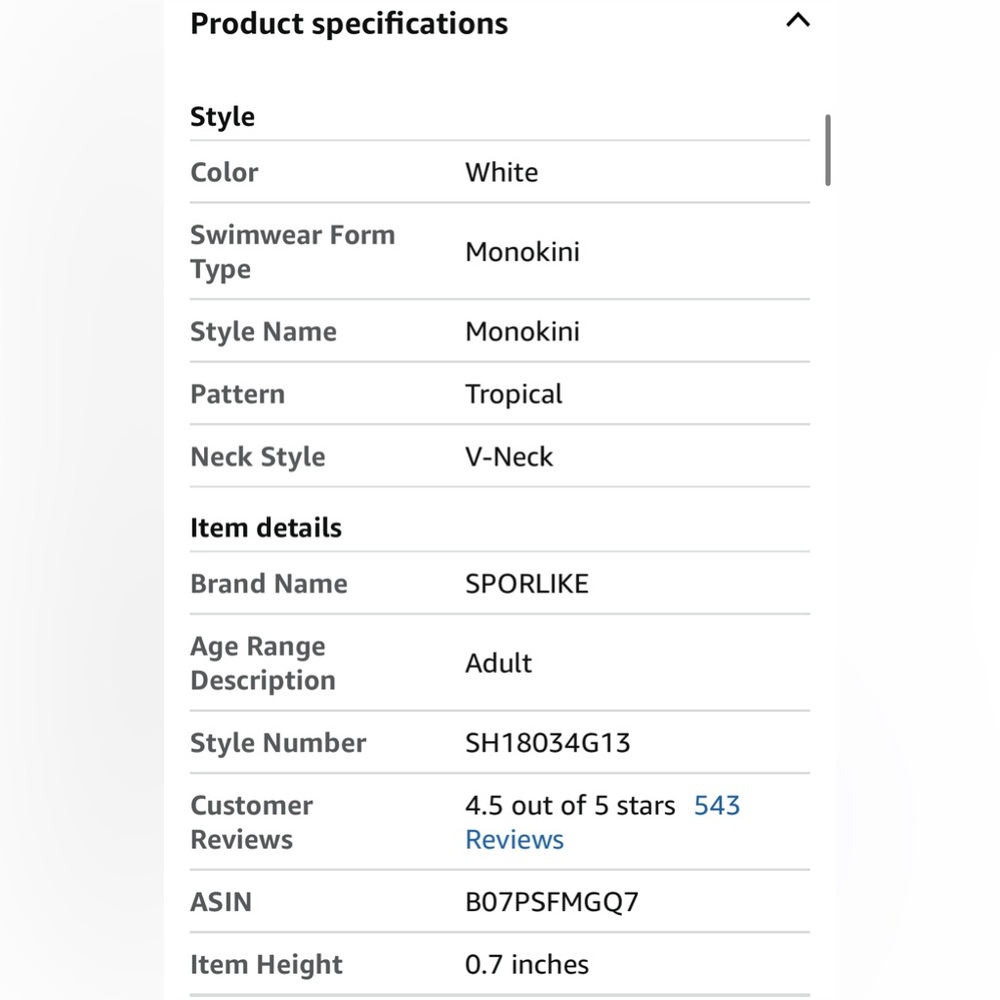Viewport: 1000px width, 1000px height.
Task: Click the Brand Name label
Action: 268,584
